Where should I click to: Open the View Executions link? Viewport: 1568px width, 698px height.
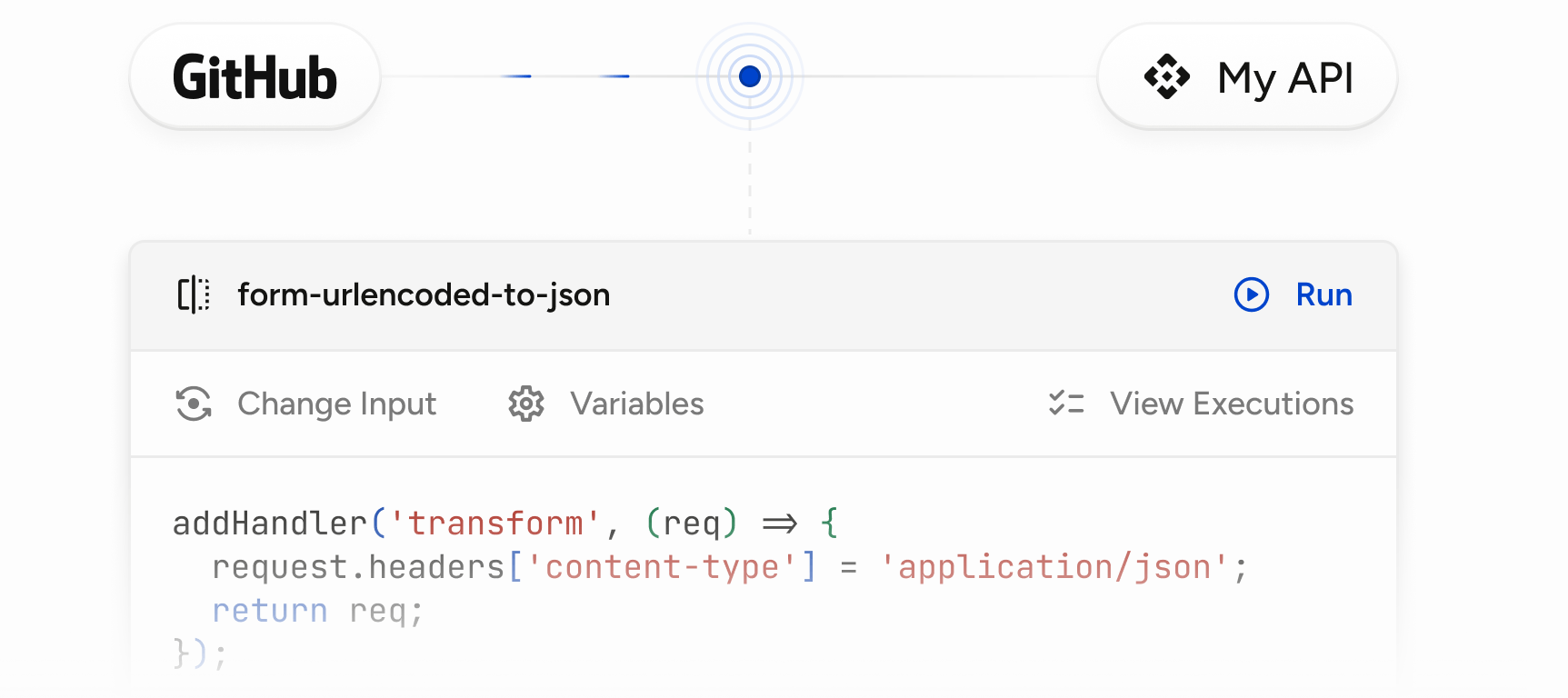click(1232, 404)
